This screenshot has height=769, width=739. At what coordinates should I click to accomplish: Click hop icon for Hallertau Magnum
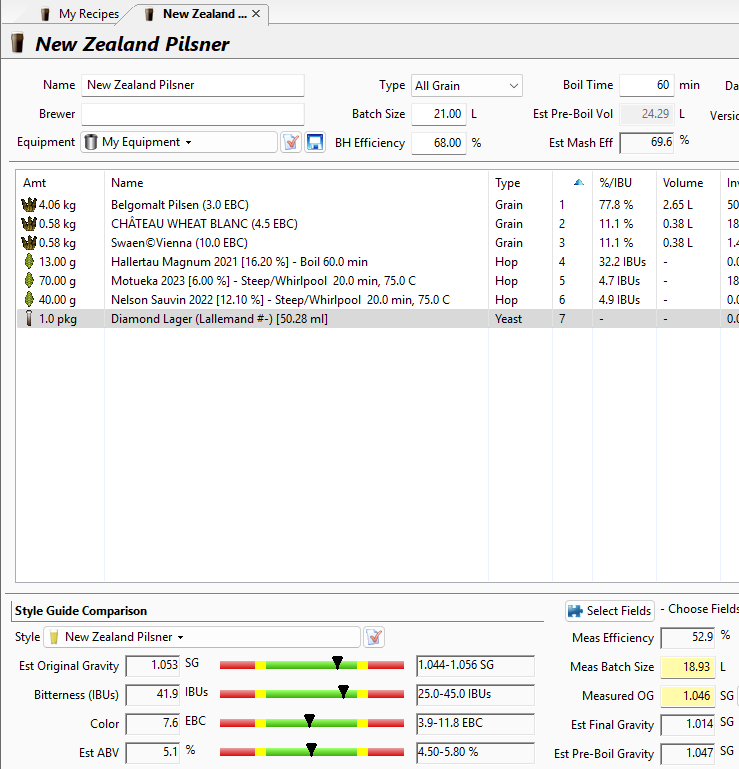(29, 261)
